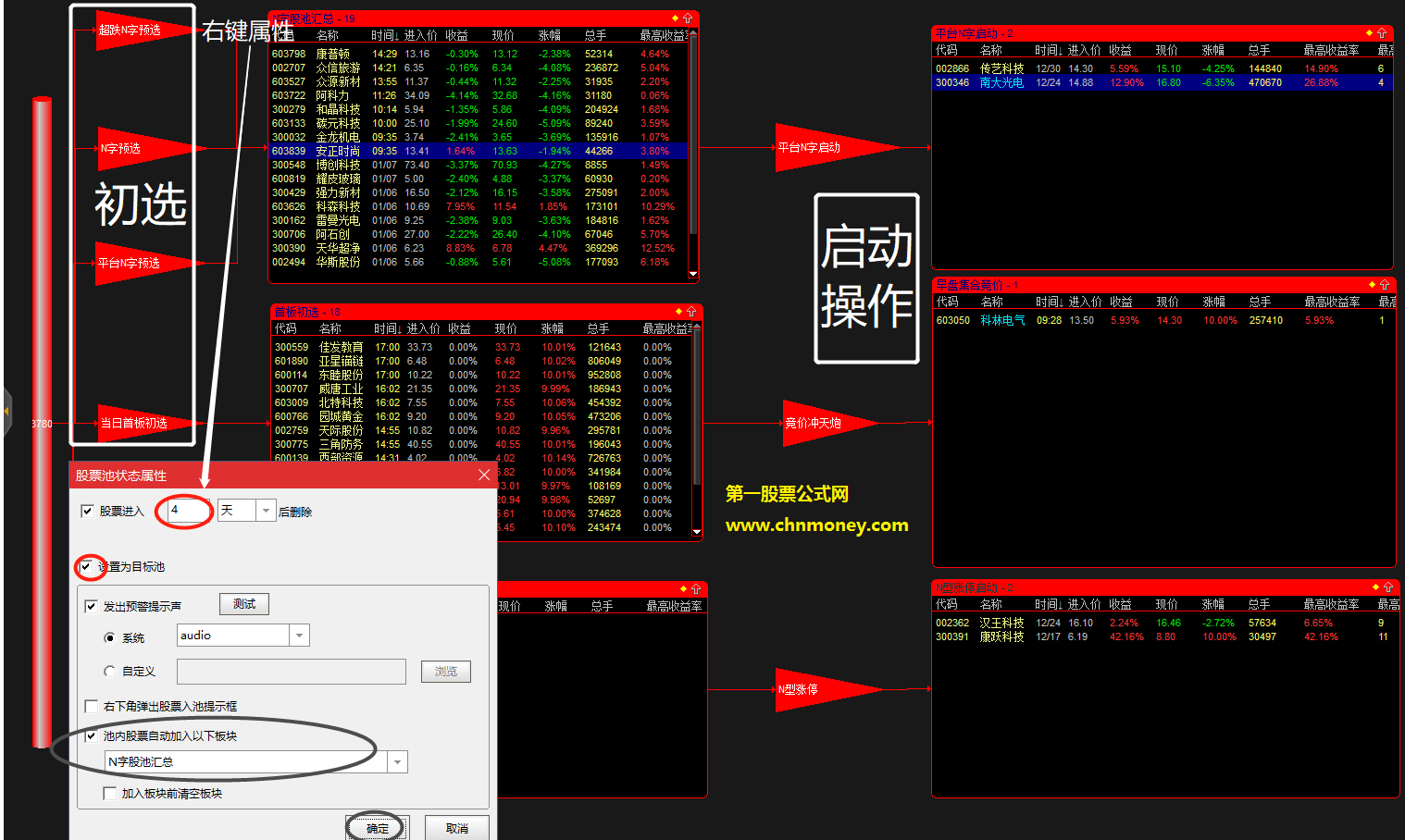
Task: Click 代码 header in 平台N字启动 panel
Action: pos(947,50)
